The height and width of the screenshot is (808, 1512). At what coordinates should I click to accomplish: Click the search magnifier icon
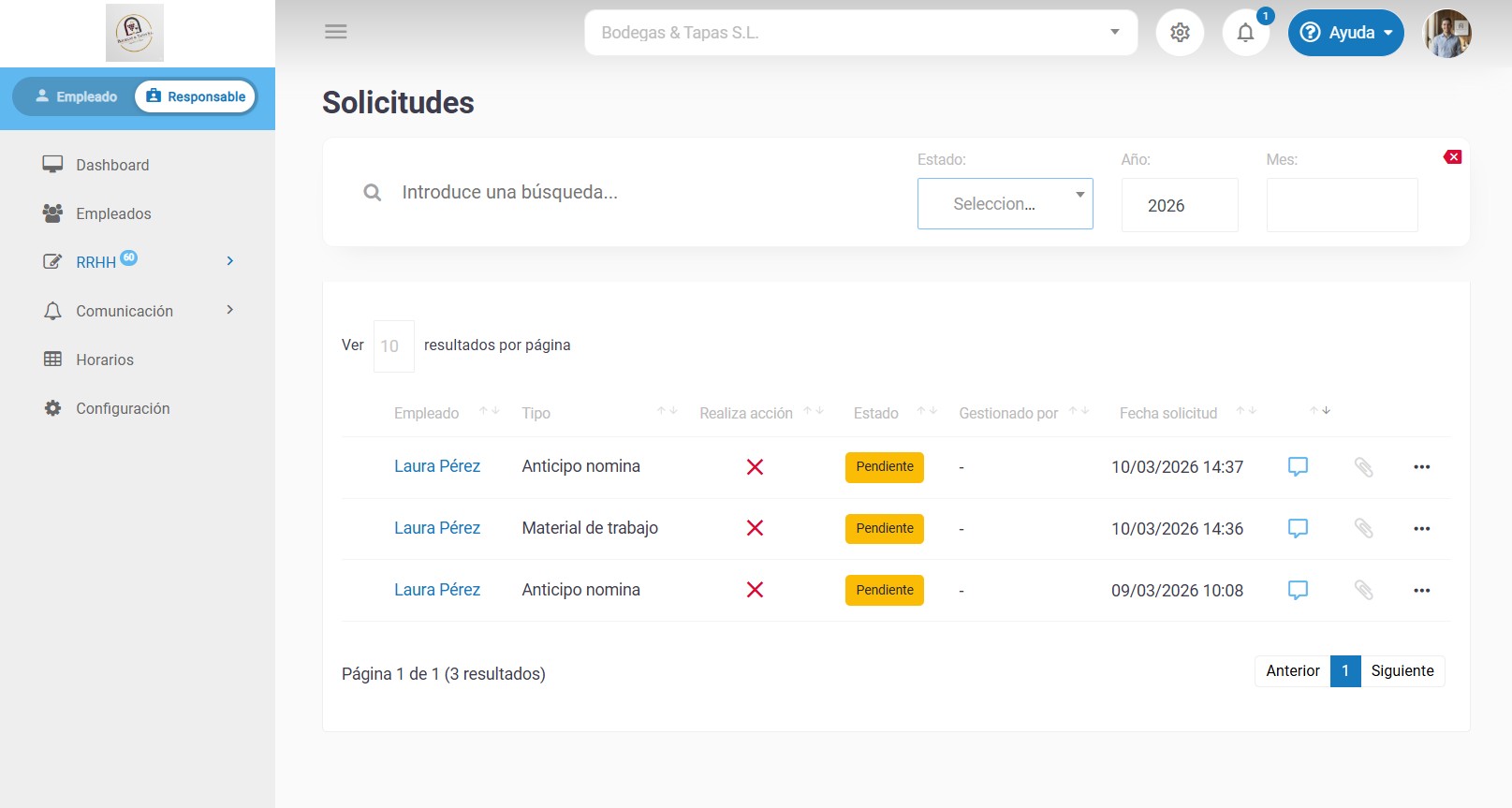pyautogui.click(x=372, y=193)
